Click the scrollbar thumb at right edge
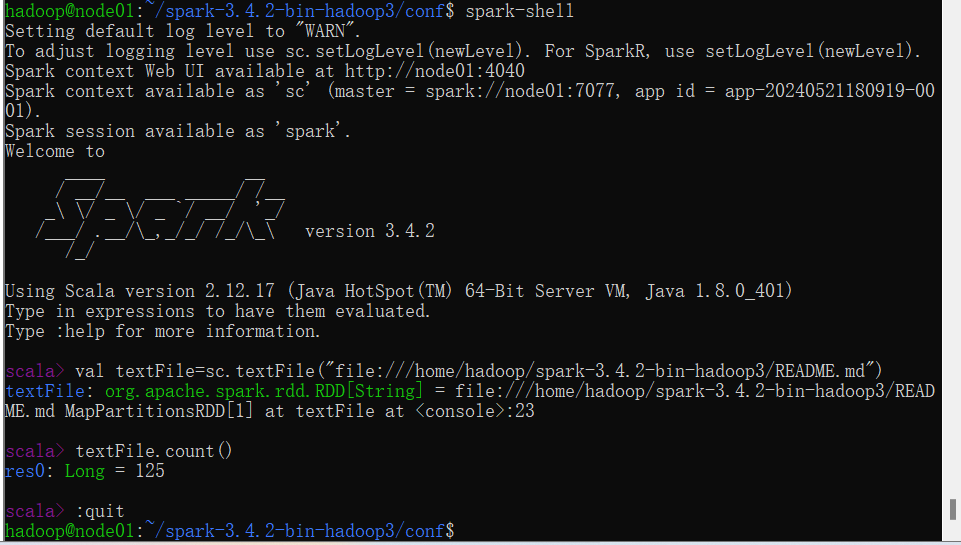 (x=952, y=509)
